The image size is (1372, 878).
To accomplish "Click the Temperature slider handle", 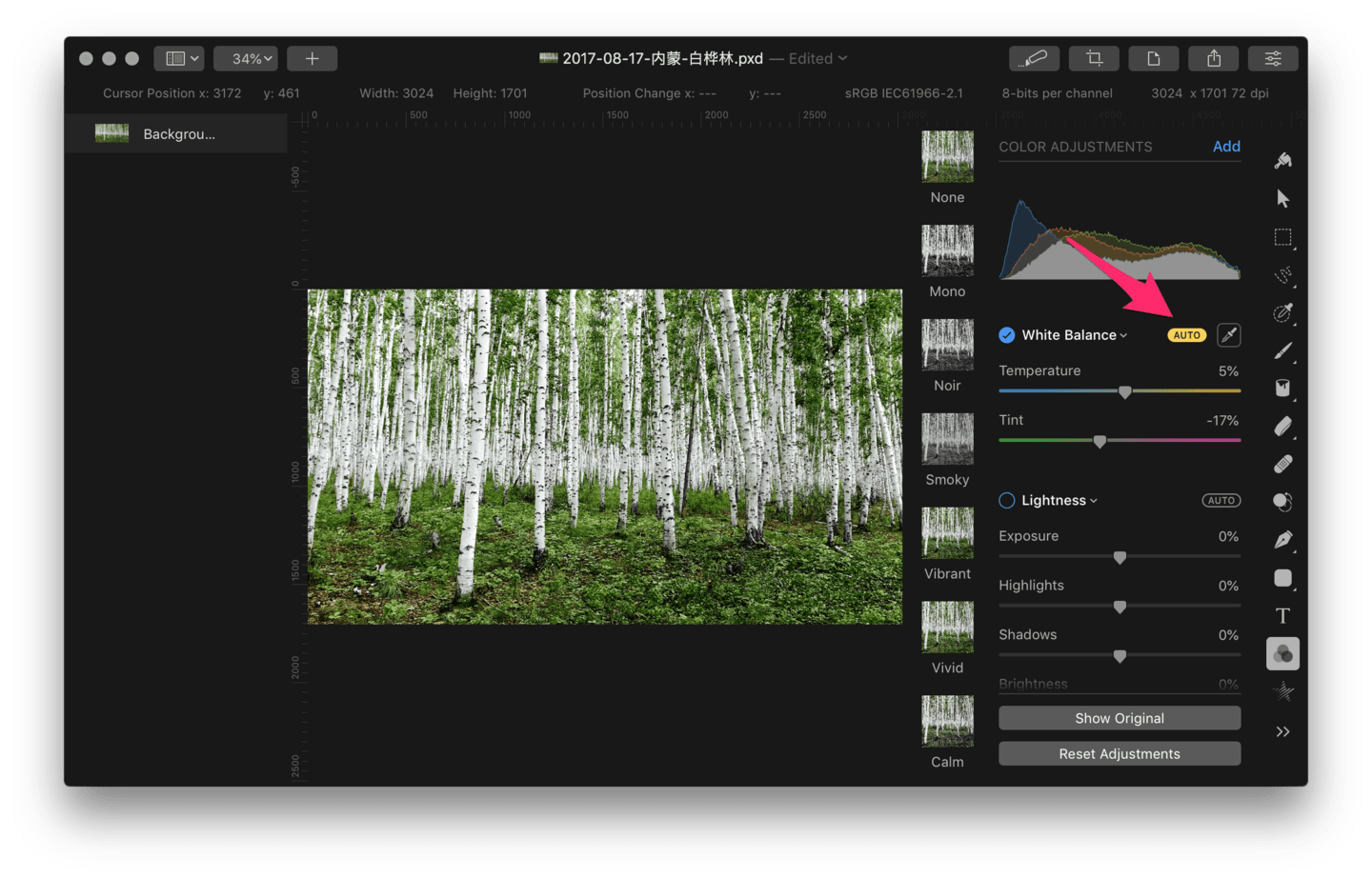I will coord(1124,392).
